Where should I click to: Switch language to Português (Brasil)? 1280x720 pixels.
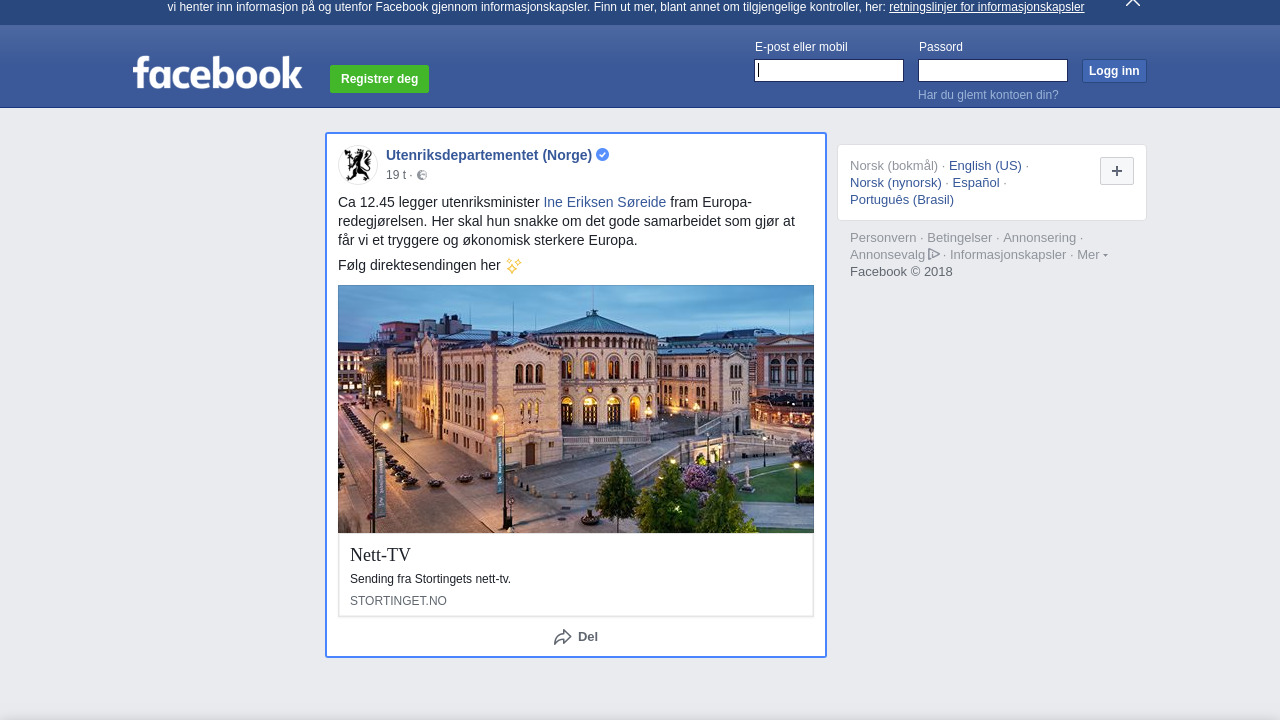pyautogui.click(x=902, y=199)
